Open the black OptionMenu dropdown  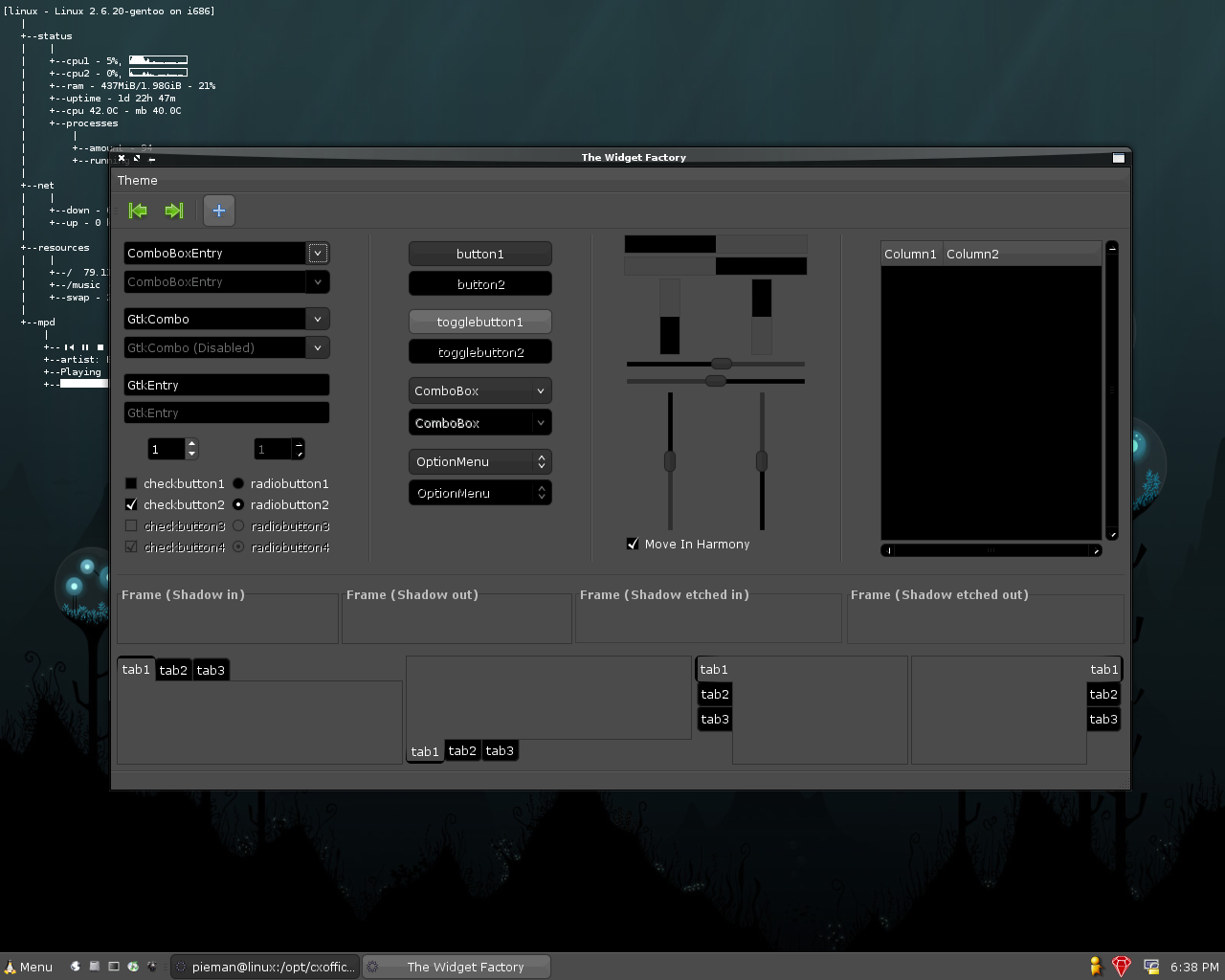[480, 493]
